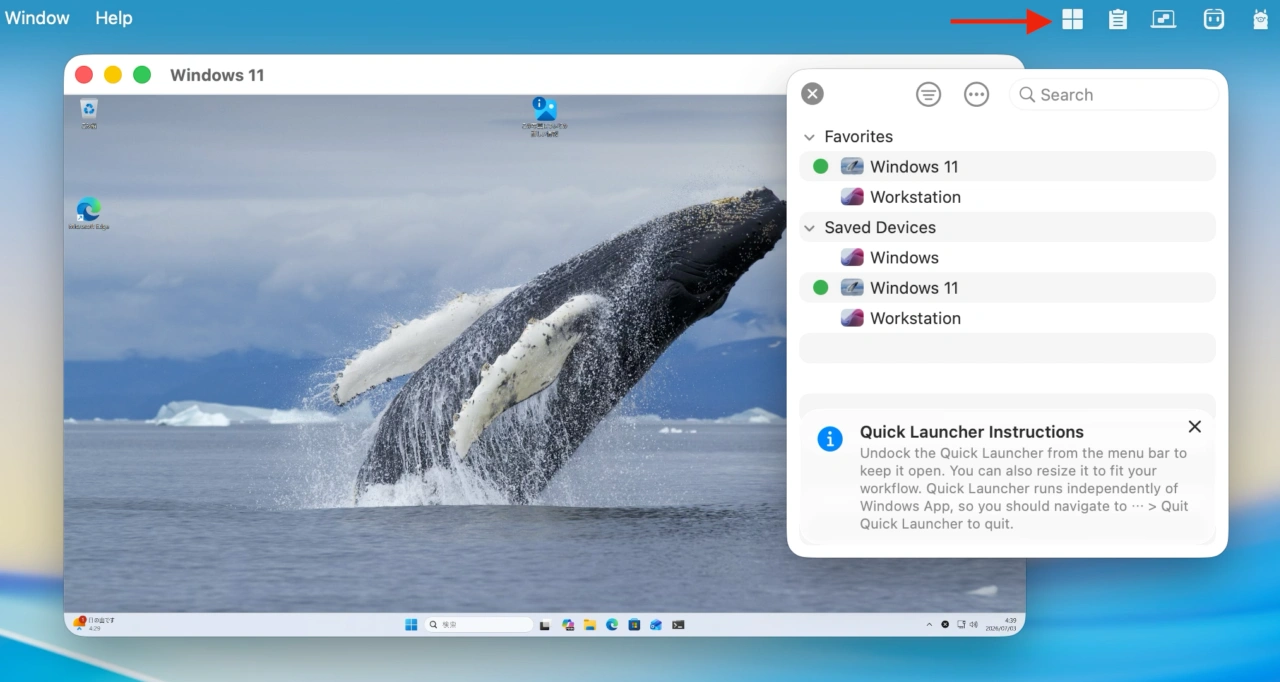The width and height of the screenshot is (1280, 682).
Task: Expand the hidden tray icons chevron
Action: point(929,625)
